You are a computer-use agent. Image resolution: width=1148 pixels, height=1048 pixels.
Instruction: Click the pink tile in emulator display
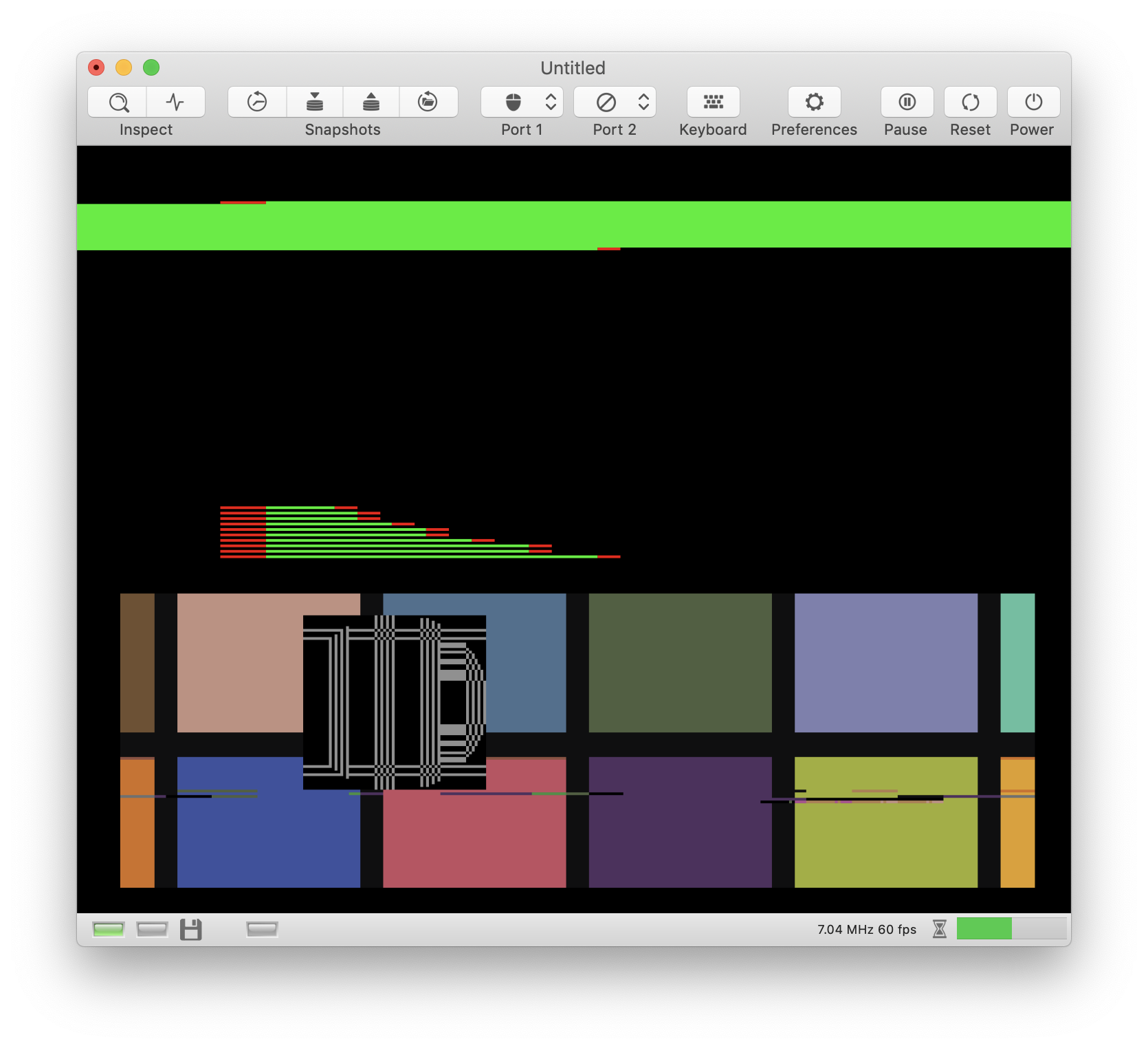pyautogui.click(x=240, y=663)
